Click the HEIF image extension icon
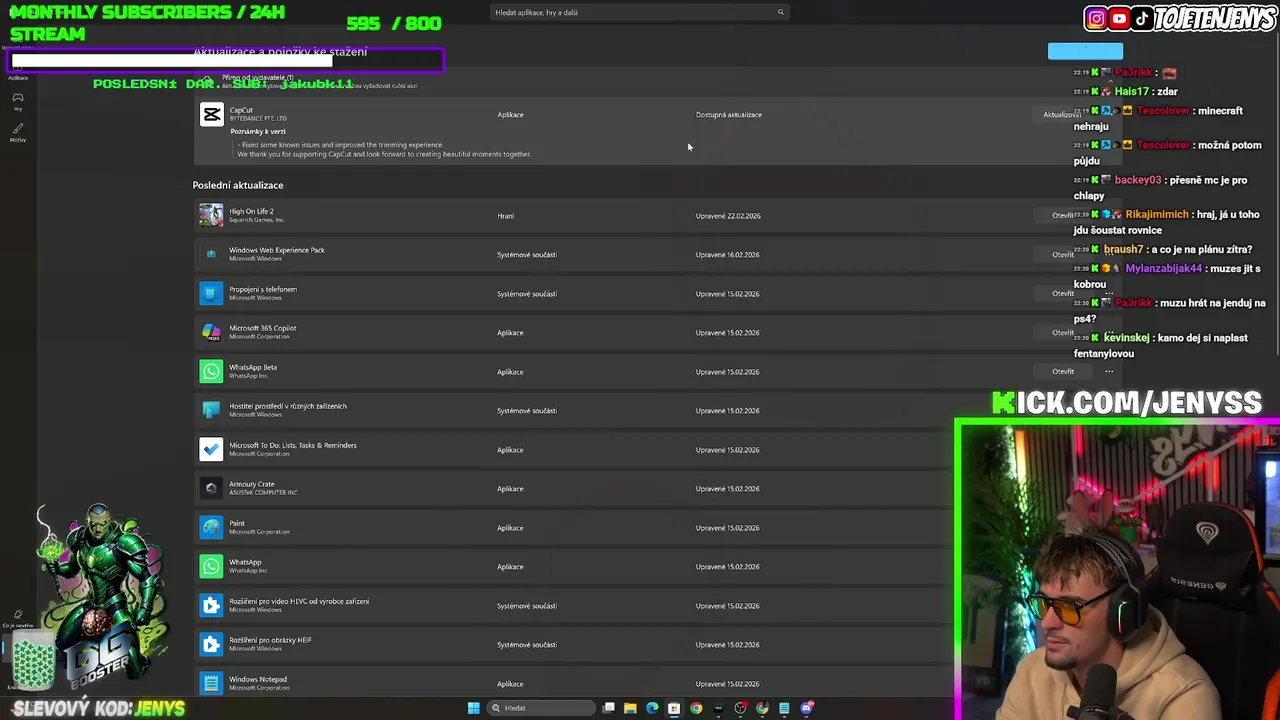Viewport: 1280px width, 720px height. coord(211,644)
